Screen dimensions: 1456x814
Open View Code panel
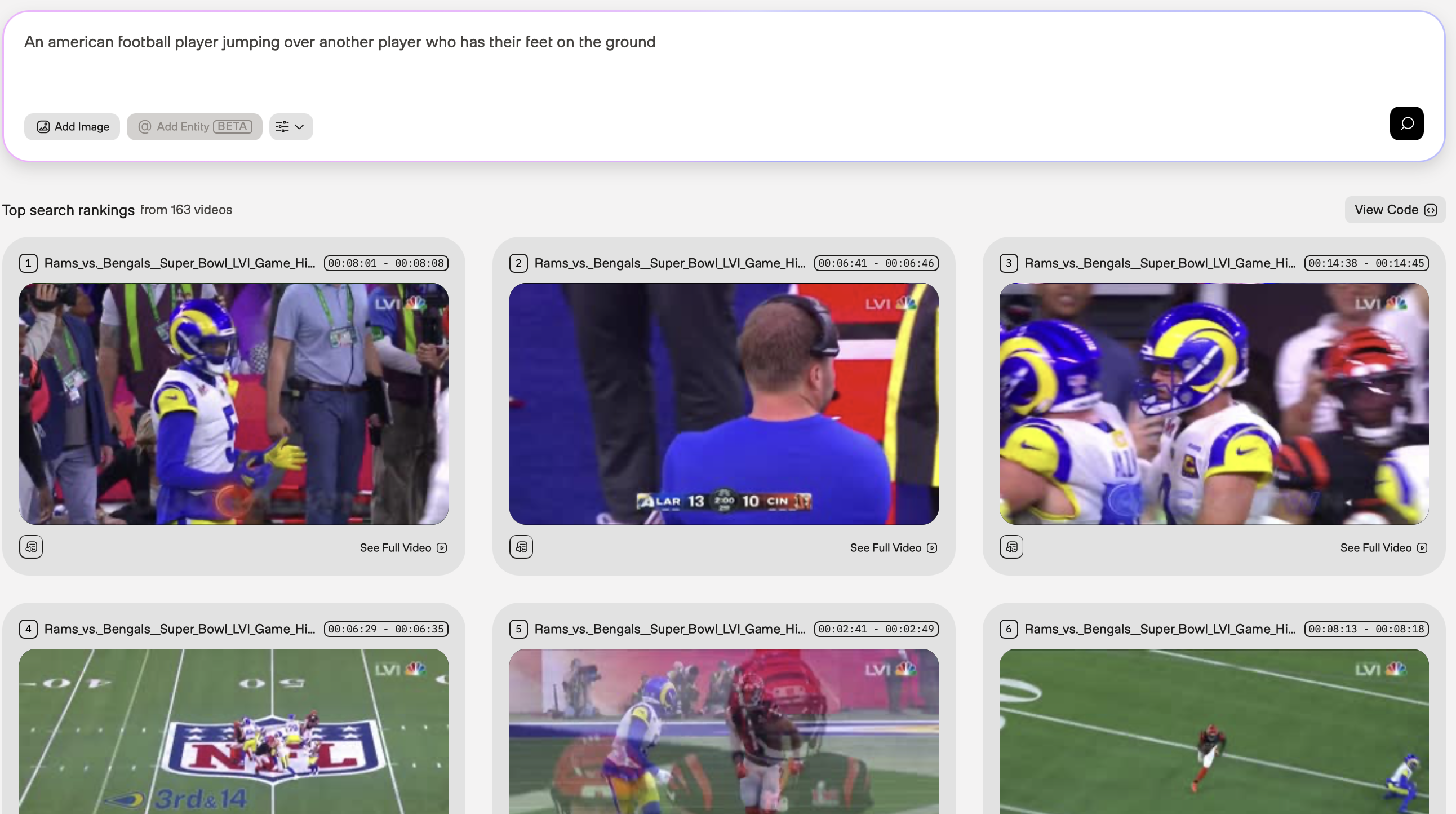(1395, 210)
